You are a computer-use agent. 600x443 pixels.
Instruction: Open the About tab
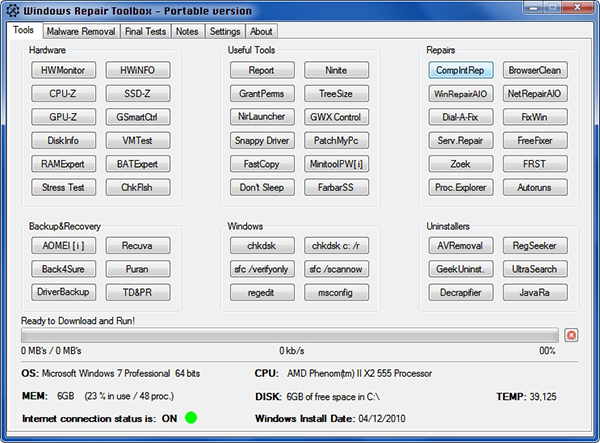pos(261,31)
